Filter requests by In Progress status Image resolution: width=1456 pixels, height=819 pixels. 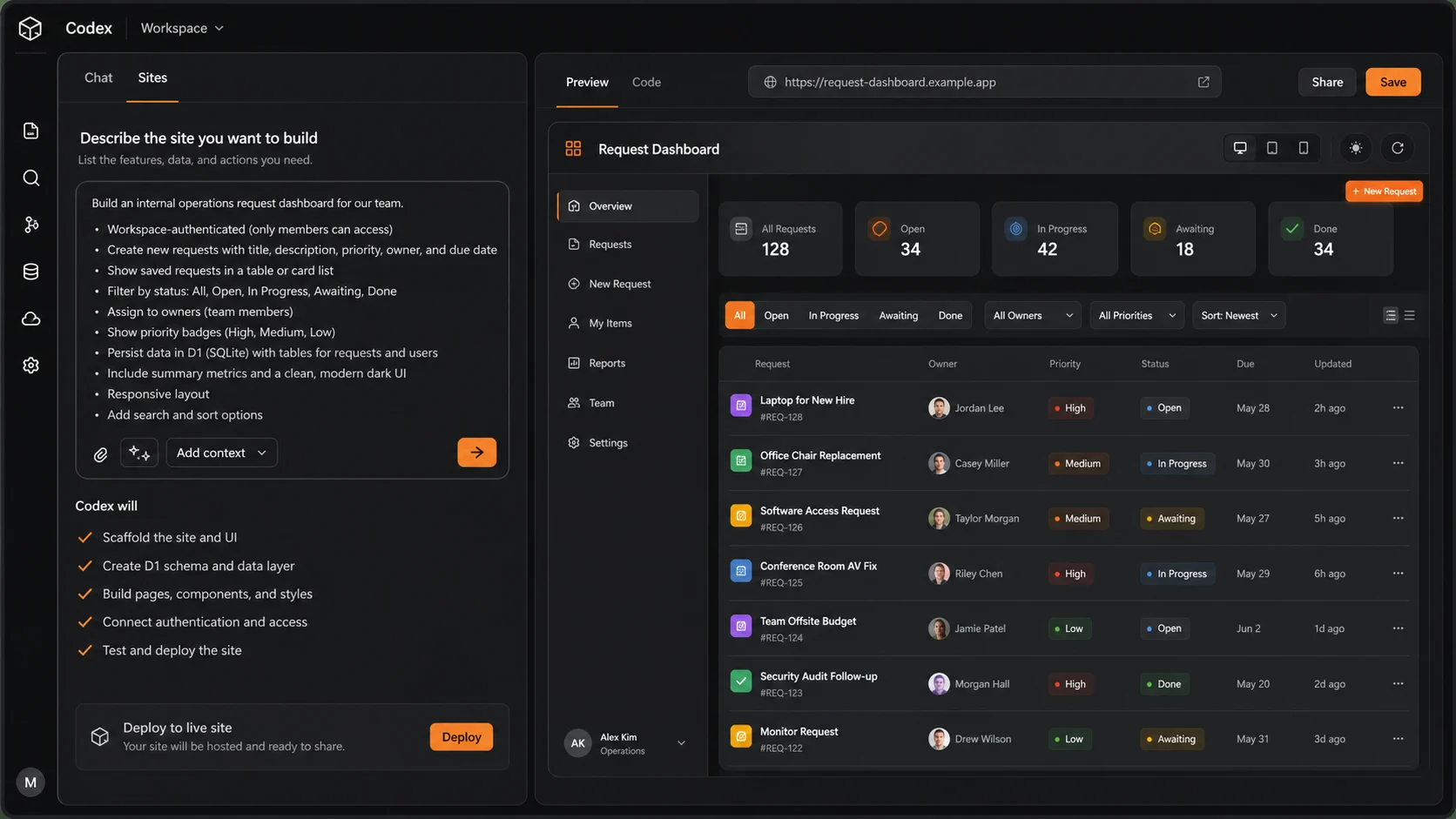pyautogui.click(x=833, y=316)
